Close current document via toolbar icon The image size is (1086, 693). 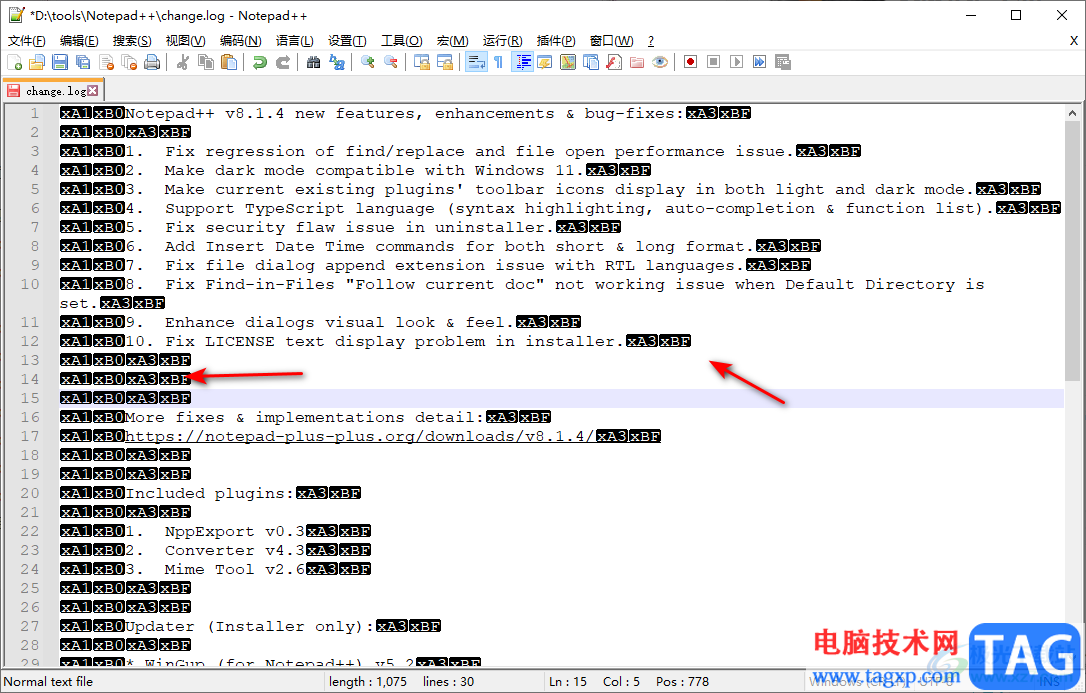pyautogui.click(x=106, y=62)
